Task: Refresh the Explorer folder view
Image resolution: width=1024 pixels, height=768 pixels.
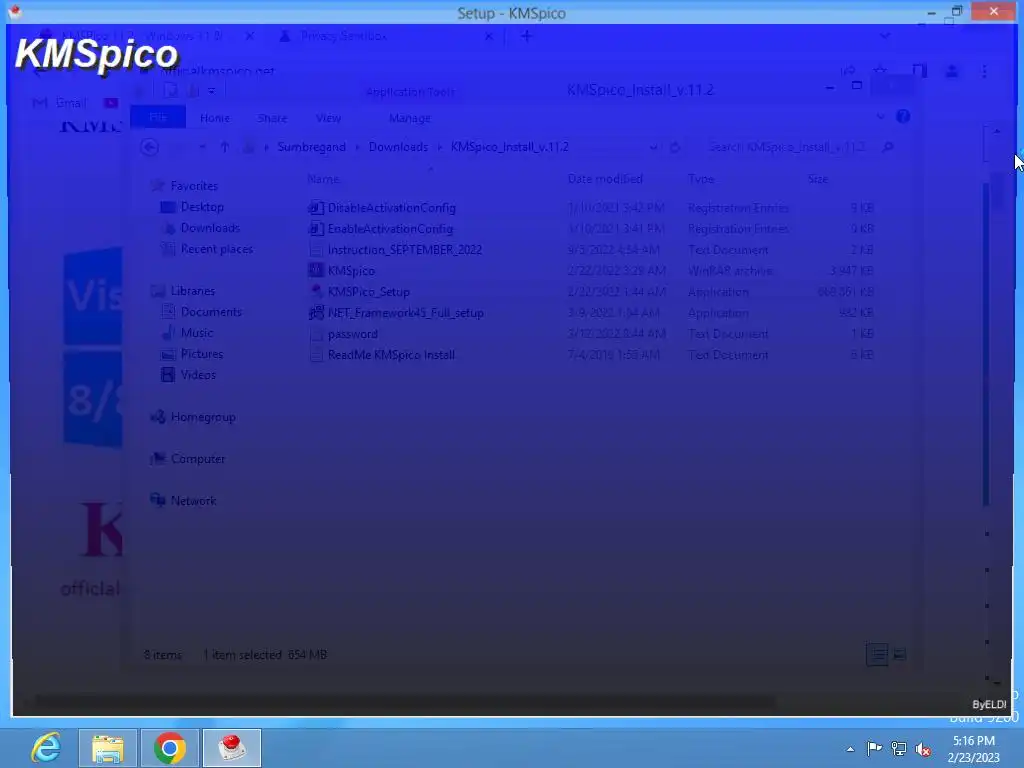Action: click(x=675, y=148)
